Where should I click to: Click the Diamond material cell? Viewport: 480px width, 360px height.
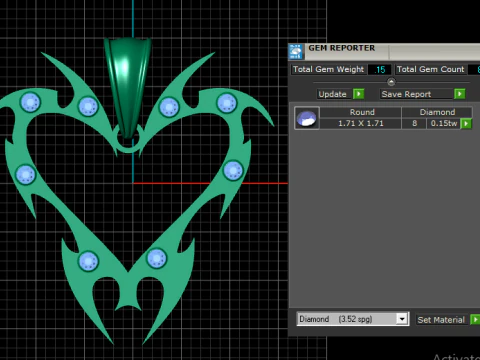point(437,112)
